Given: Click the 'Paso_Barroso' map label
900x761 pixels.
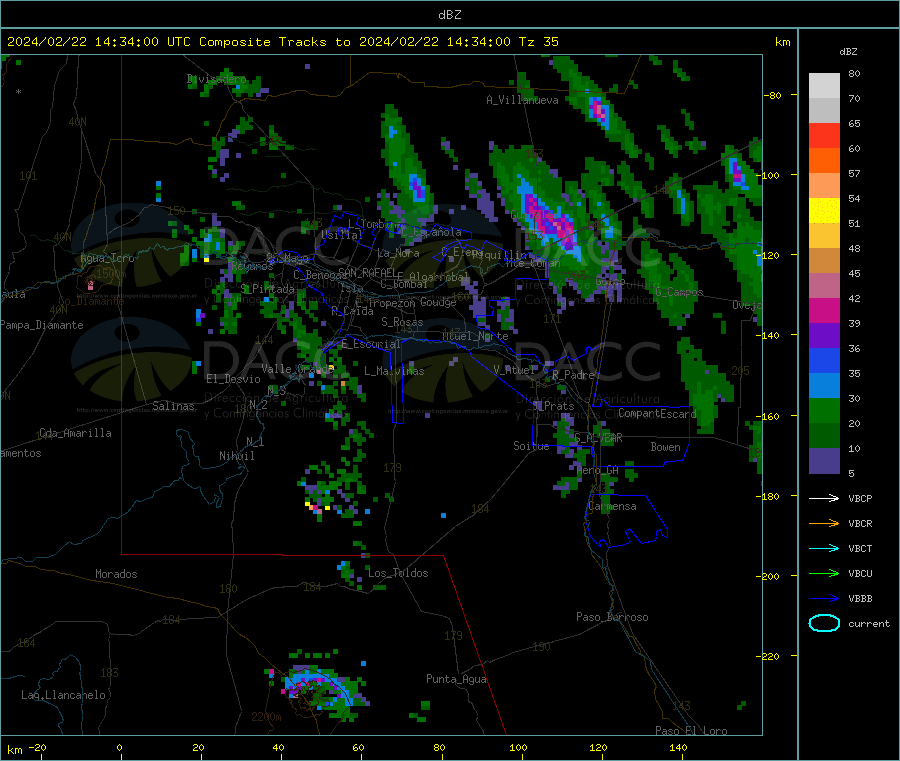Looking at the screenshot, I should point(612,617).
